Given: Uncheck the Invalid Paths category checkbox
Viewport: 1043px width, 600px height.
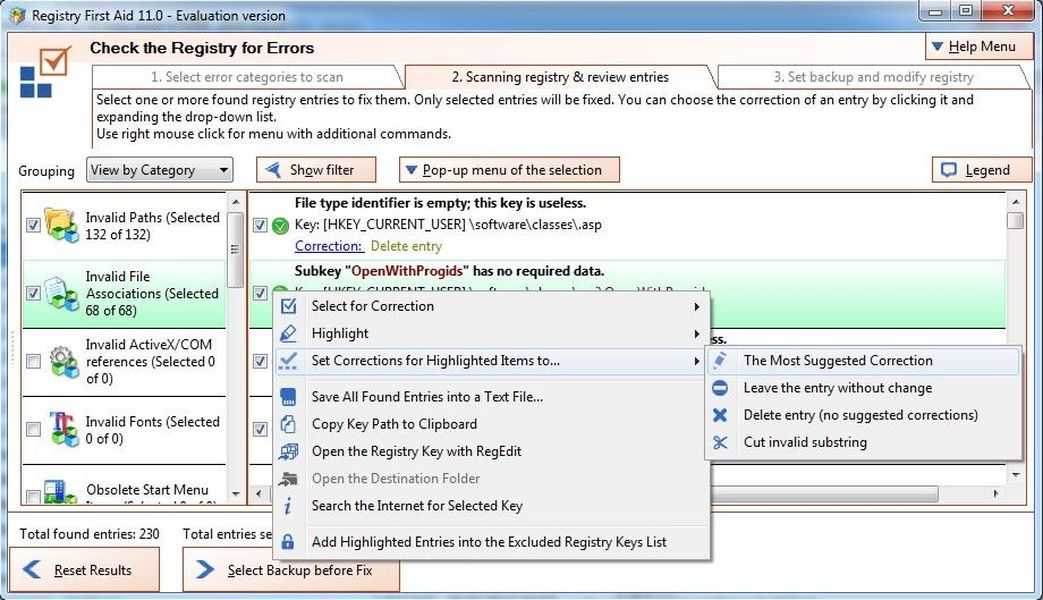Looking at the screenshot, I should 33,224.
